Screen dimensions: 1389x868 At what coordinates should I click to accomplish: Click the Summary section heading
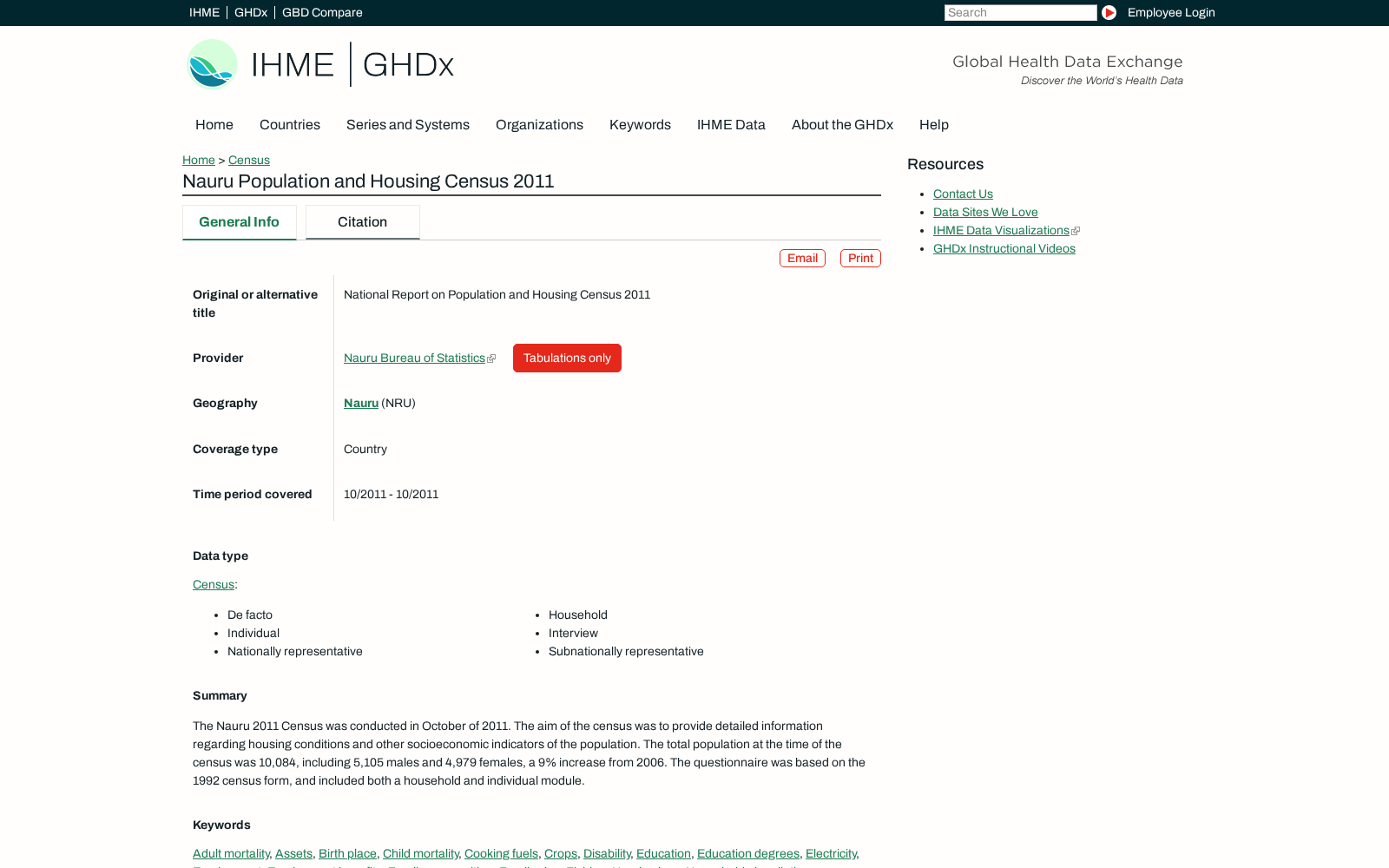pos(220,695)
